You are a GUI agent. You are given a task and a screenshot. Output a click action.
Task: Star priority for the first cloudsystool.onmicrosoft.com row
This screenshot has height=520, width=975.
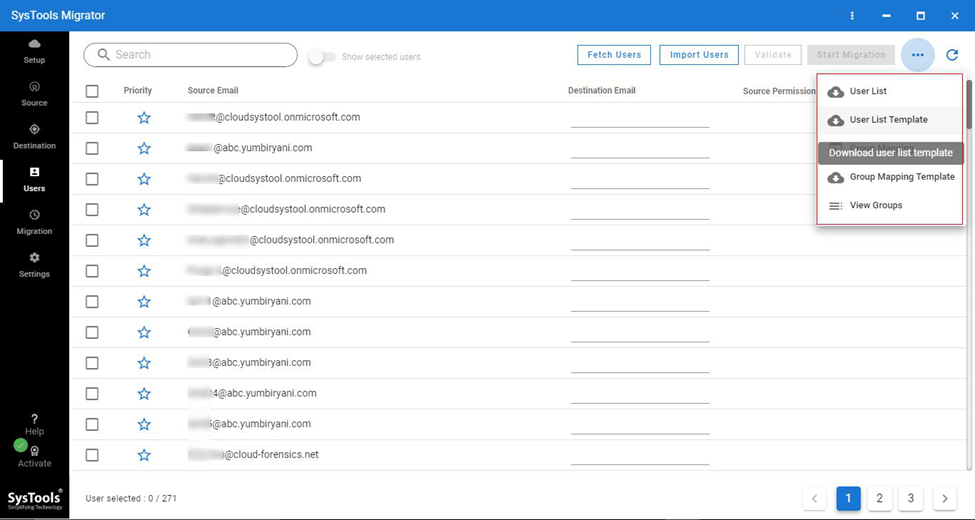click(x=144, y=118)
